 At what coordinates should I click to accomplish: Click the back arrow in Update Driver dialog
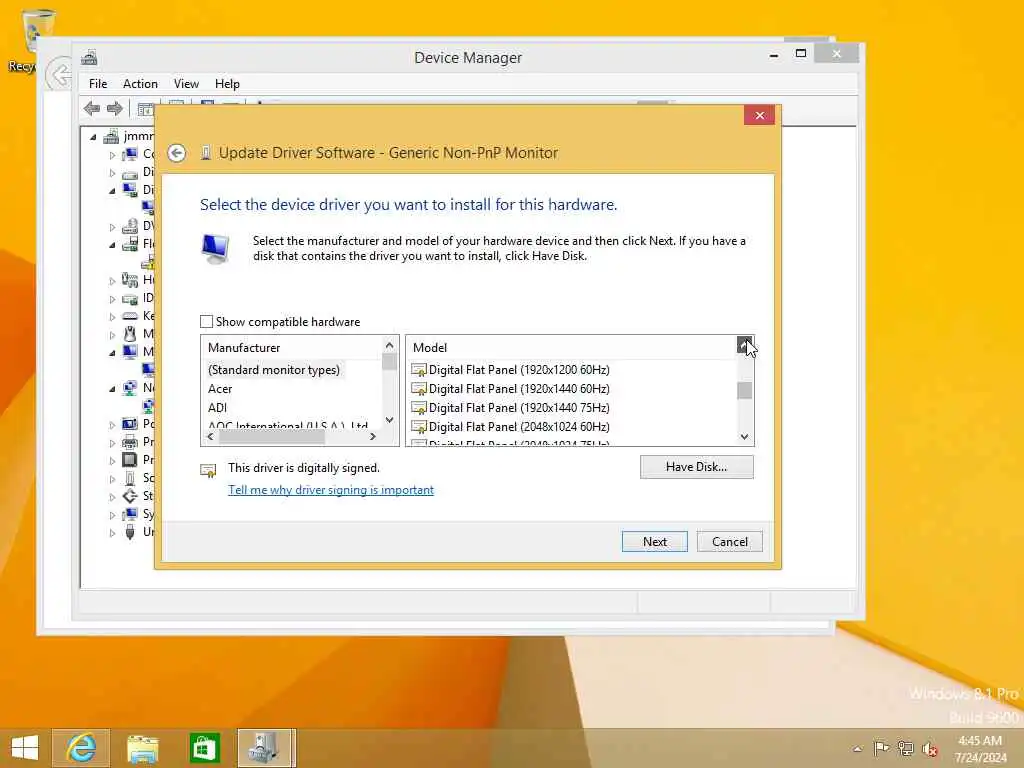coord(176,153)
